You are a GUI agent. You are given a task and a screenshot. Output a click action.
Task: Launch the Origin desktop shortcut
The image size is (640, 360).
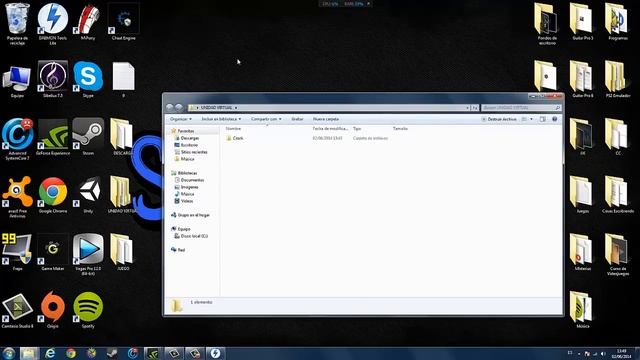click(x=53, y=310)
